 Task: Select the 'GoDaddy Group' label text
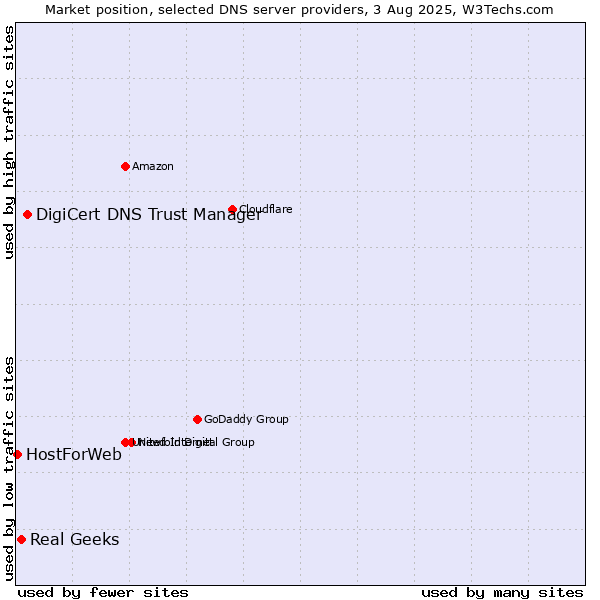(x=246, y=419)
